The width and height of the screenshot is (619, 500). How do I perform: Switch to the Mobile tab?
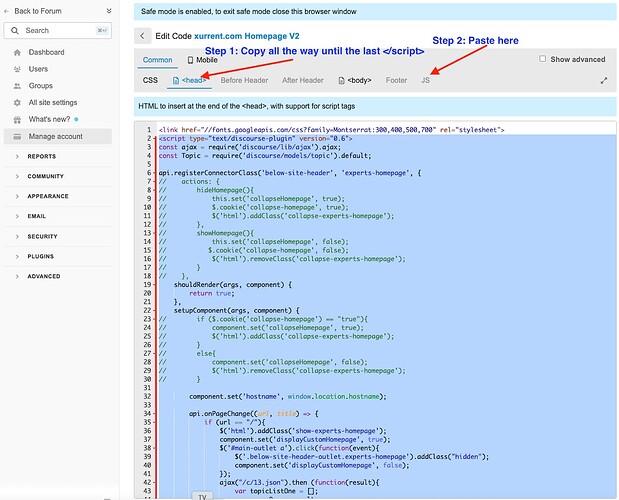pos(203,60)
